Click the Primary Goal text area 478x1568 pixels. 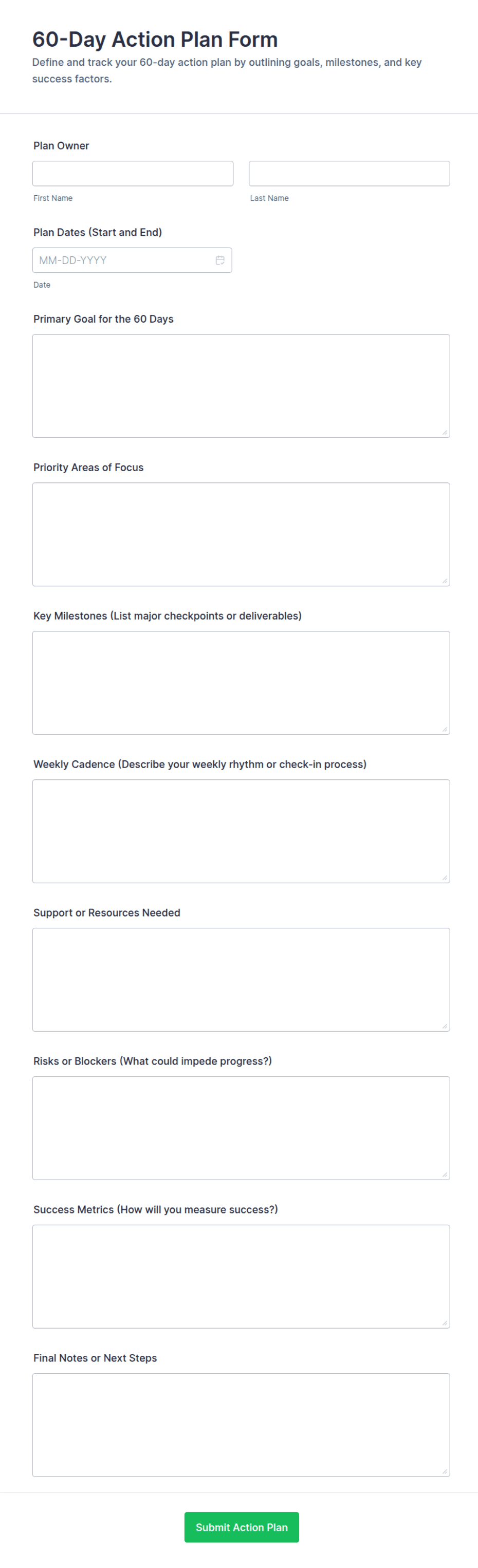click(x=241, y=386)
